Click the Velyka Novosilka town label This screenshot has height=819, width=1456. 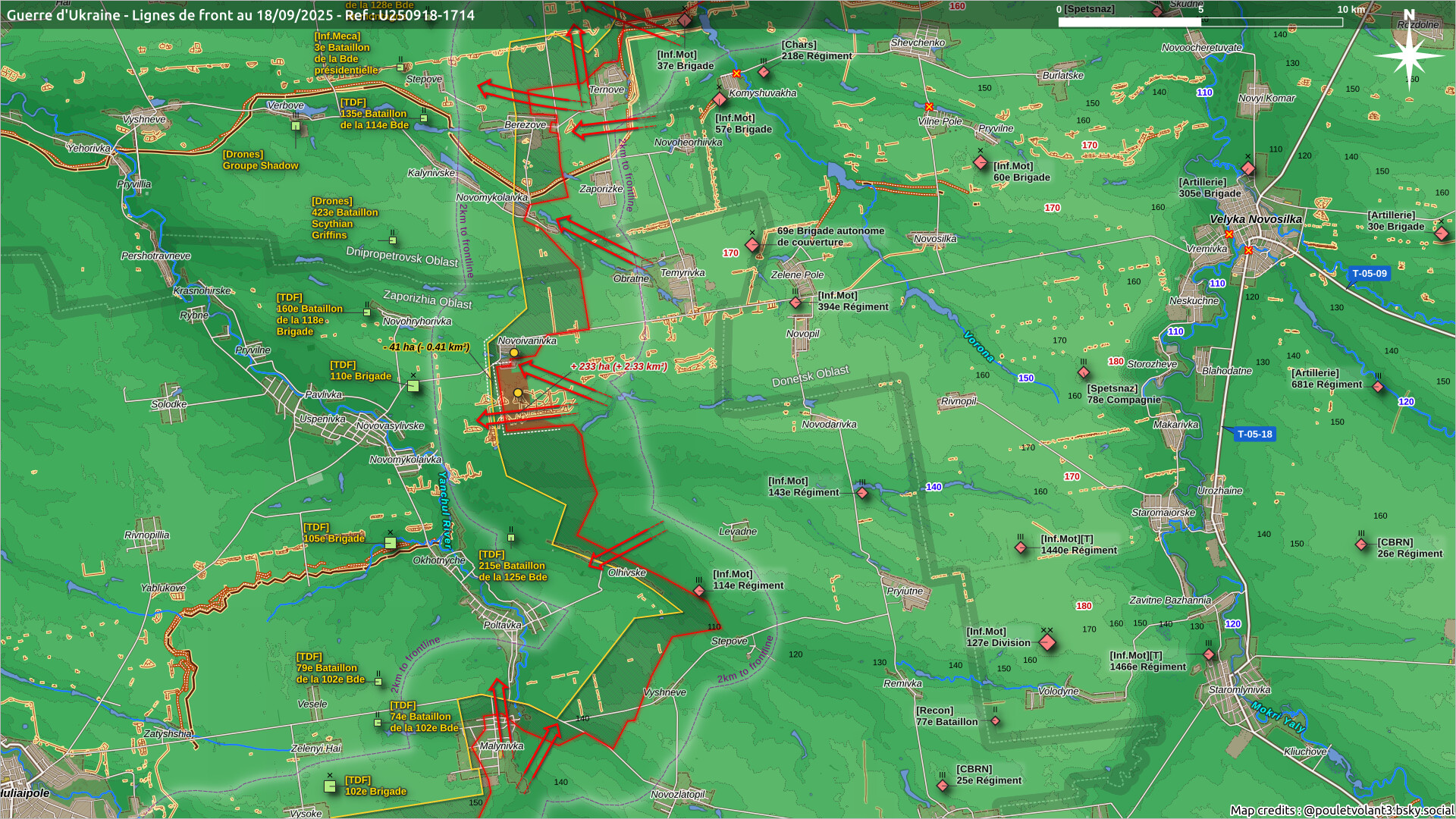(1255, 219)
